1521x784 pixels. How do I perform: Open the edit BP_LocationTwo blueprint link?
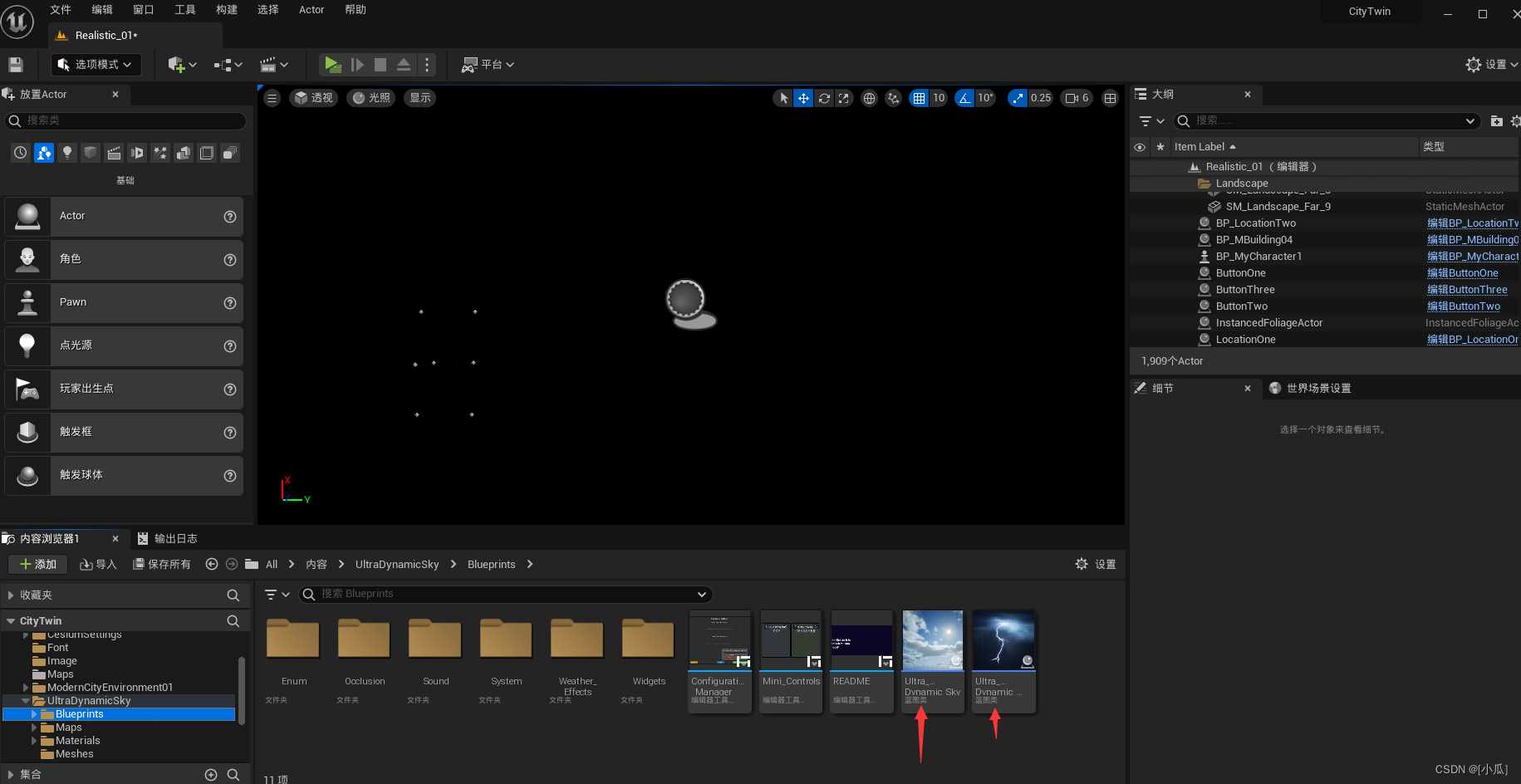[1472, 223]
